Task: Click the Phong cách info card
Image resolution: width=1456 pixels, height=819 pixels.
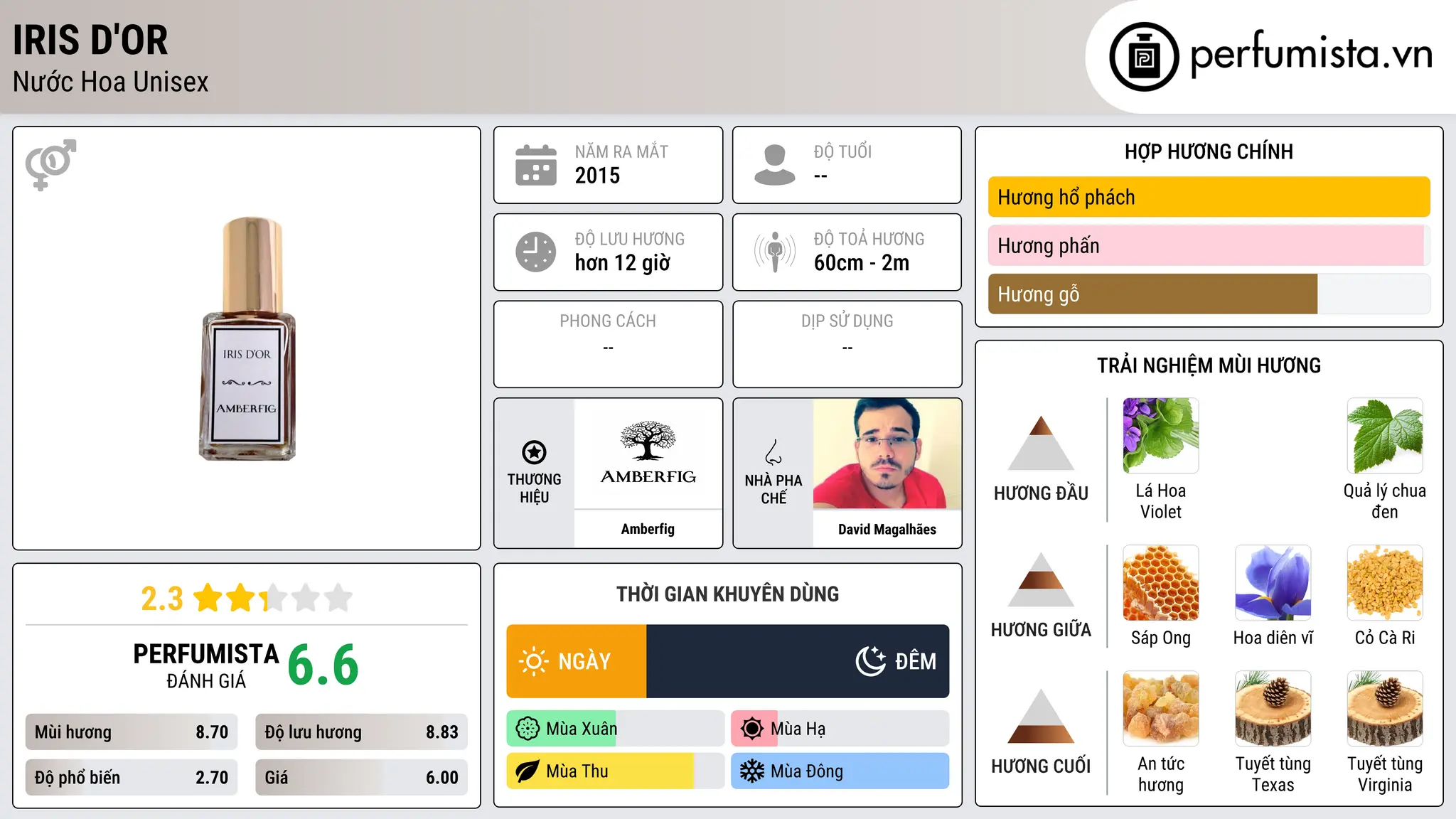Action: (x=609, y=344)
